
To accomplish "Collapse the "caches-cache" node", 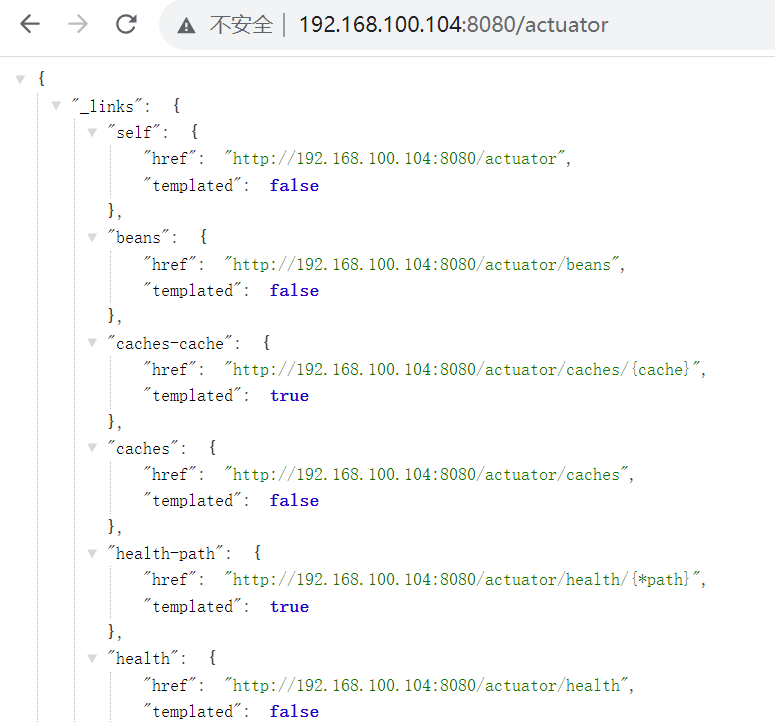I will [92, 343].
